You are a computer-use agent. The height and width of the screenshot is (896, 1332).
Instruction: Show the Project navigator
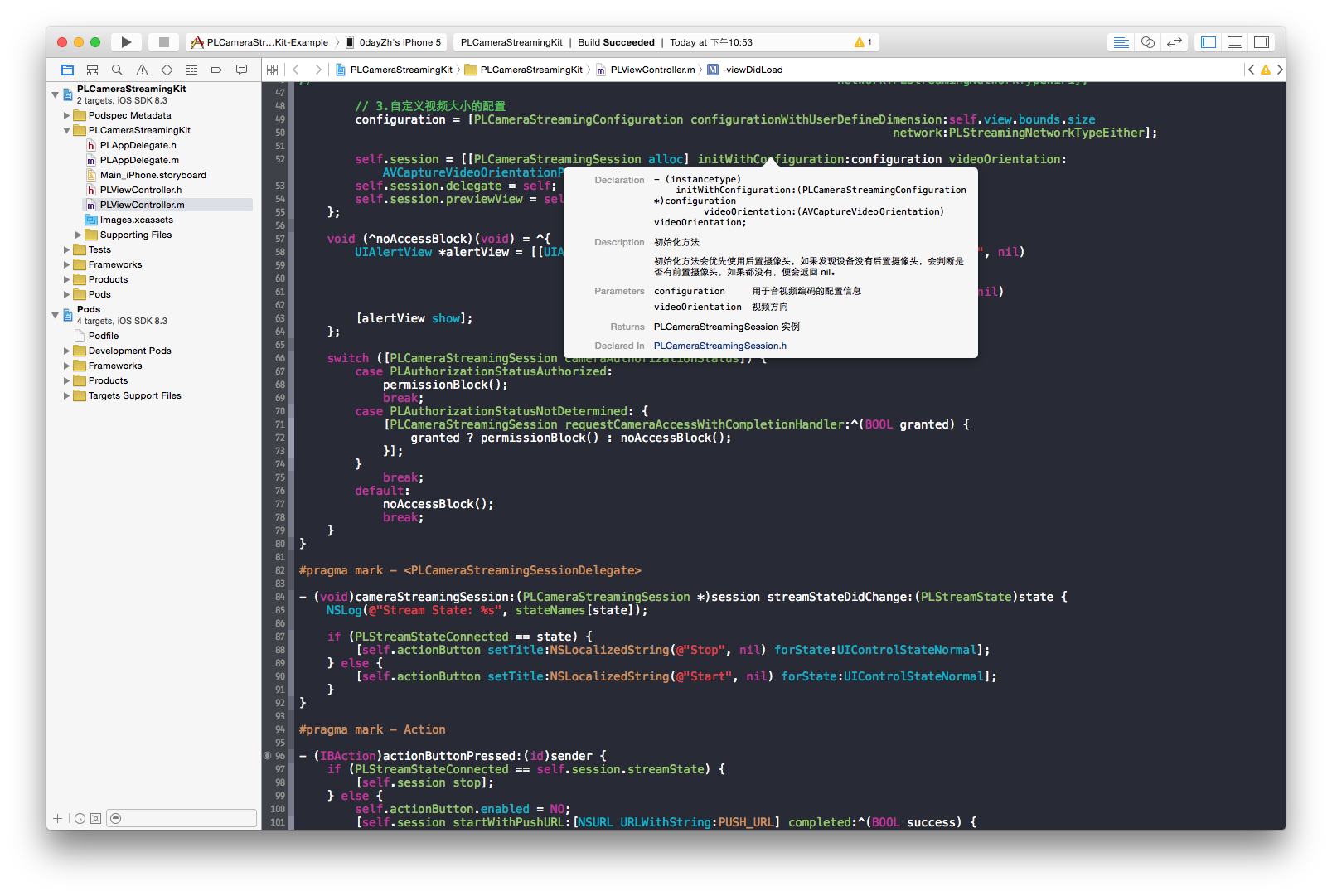click(67, 70)
